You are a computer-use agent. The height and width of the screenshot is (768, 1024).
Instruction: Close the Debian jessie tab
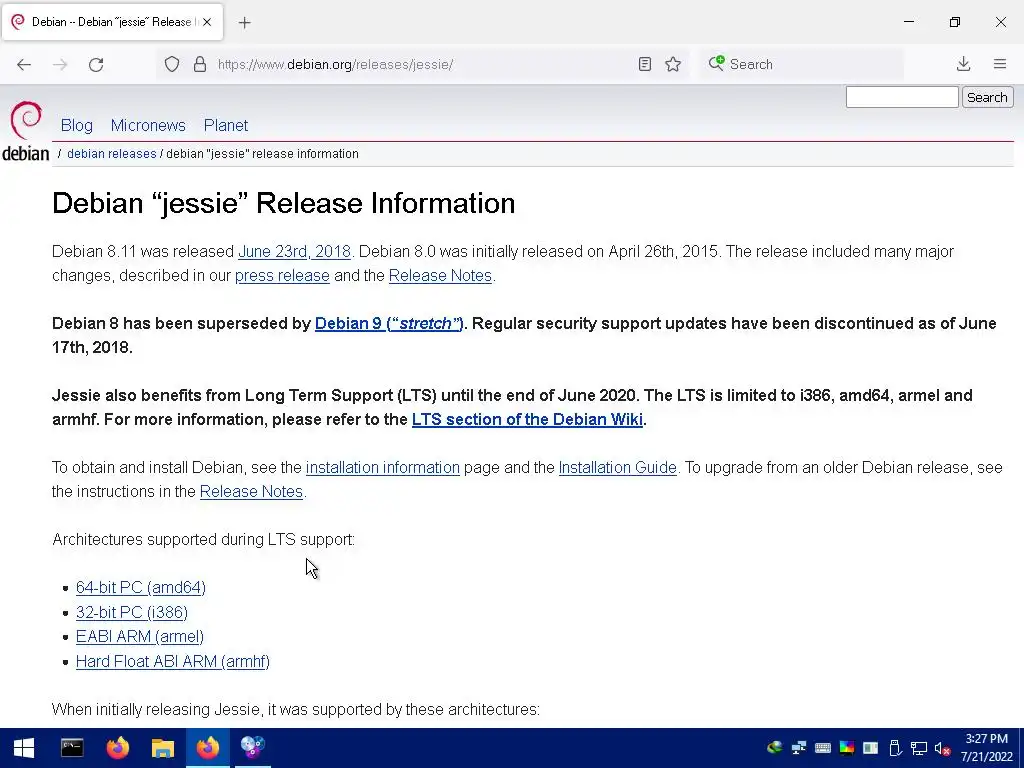click(207, 22)
